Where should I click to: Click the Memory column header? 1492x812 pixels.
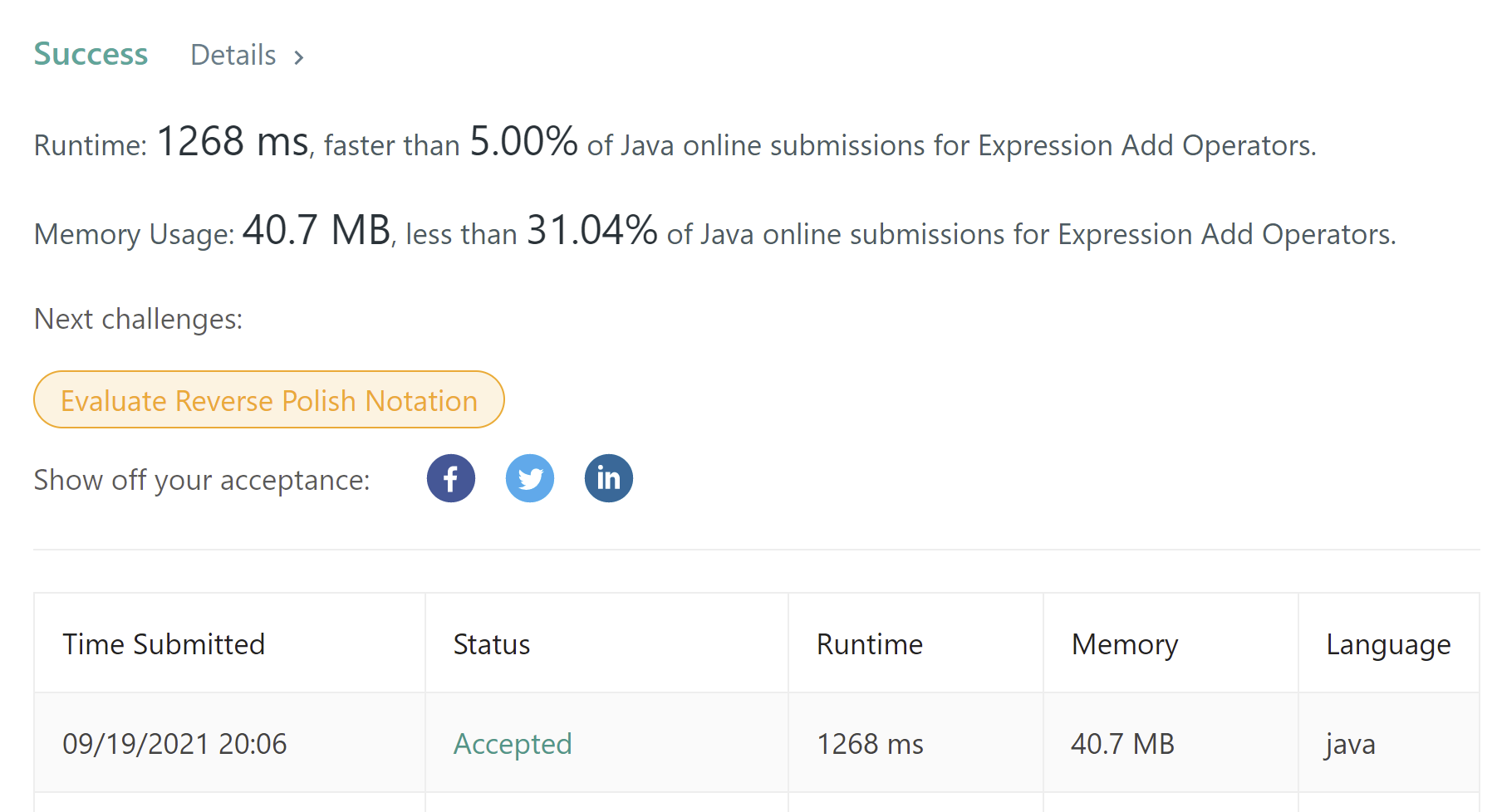pyautogui.click(x=1125, y=644)
